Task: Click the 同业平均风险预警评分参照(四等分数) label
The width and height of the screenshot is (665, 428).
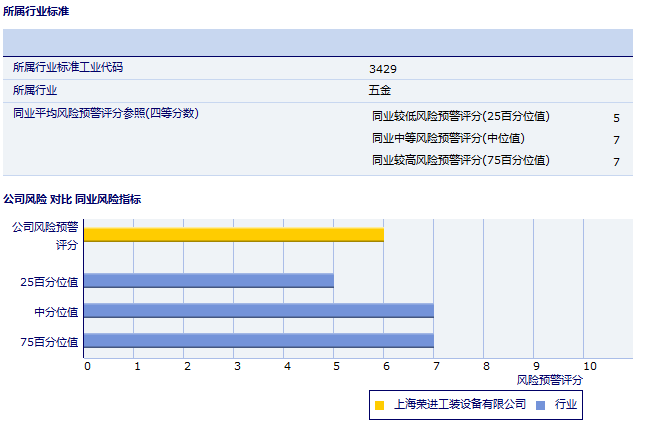Action: [106, 114]
